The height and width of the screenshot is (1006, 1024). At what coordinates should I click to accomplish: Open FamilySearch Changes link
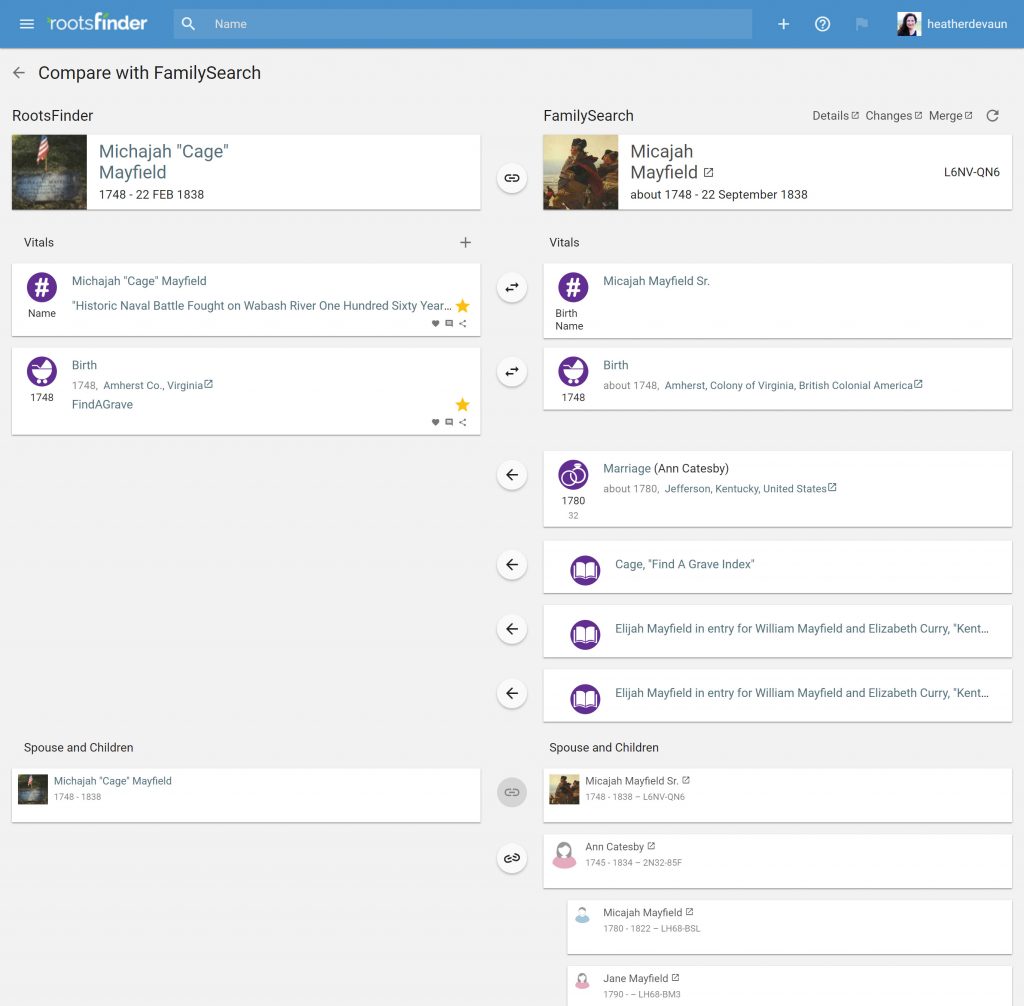(x=893, y=116)
